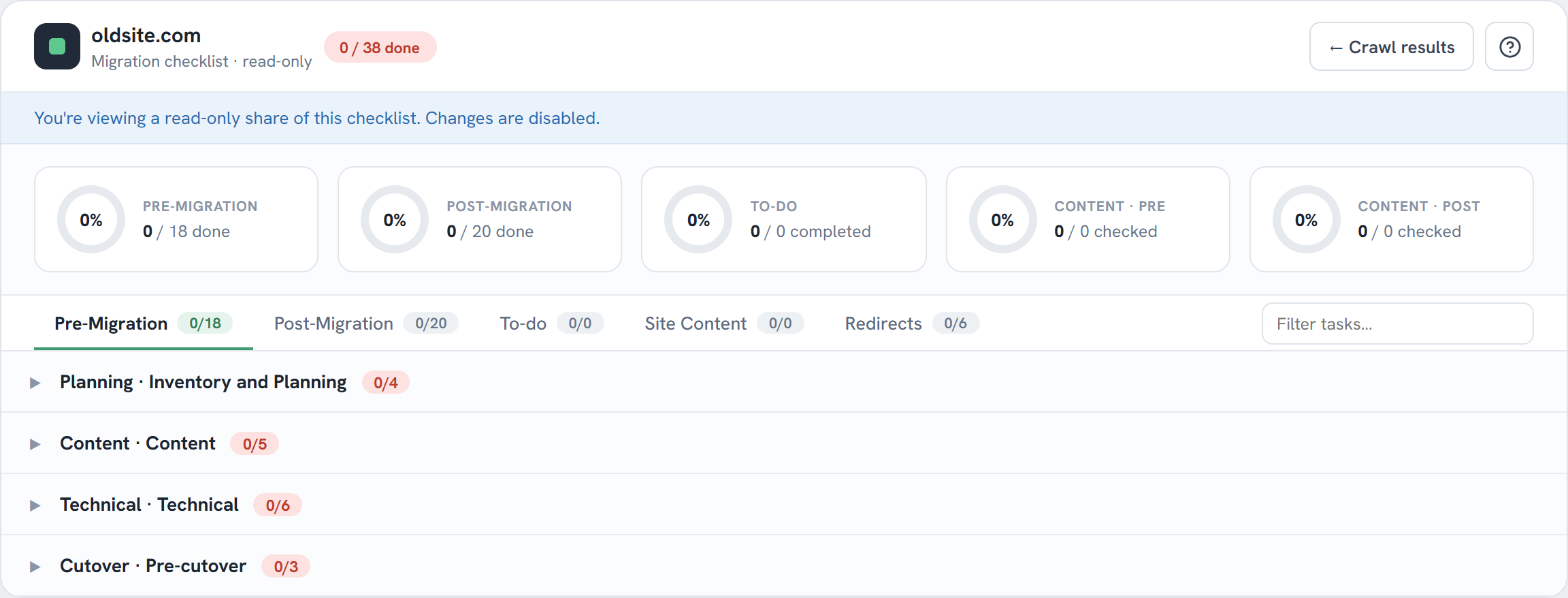Expand the Content section arrow
The height and width of the screenshot is (598, 1568).
(35, 444)
